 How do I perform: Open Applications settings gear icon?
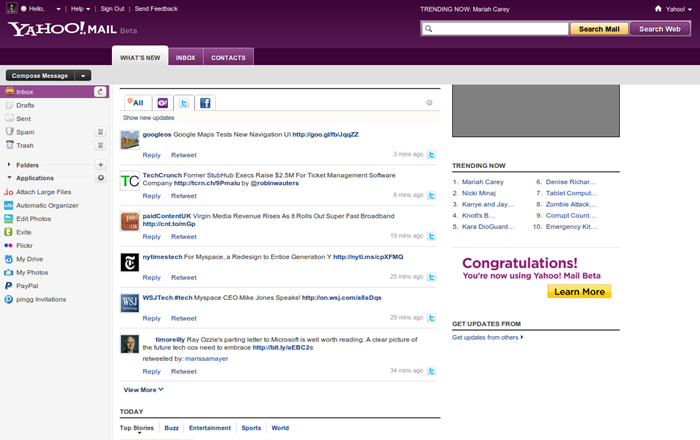coord(101,178)
